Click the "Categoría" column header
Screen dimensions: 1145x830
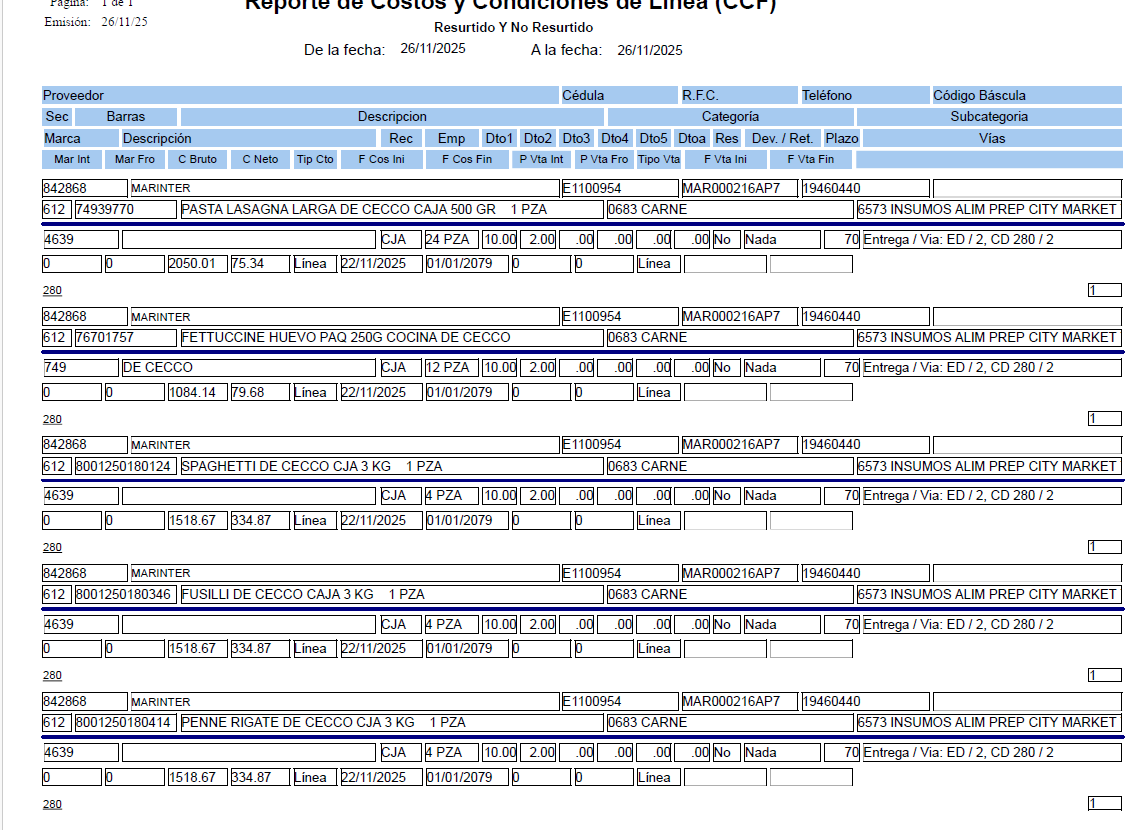pyautogui.click(x=729, y=117)
